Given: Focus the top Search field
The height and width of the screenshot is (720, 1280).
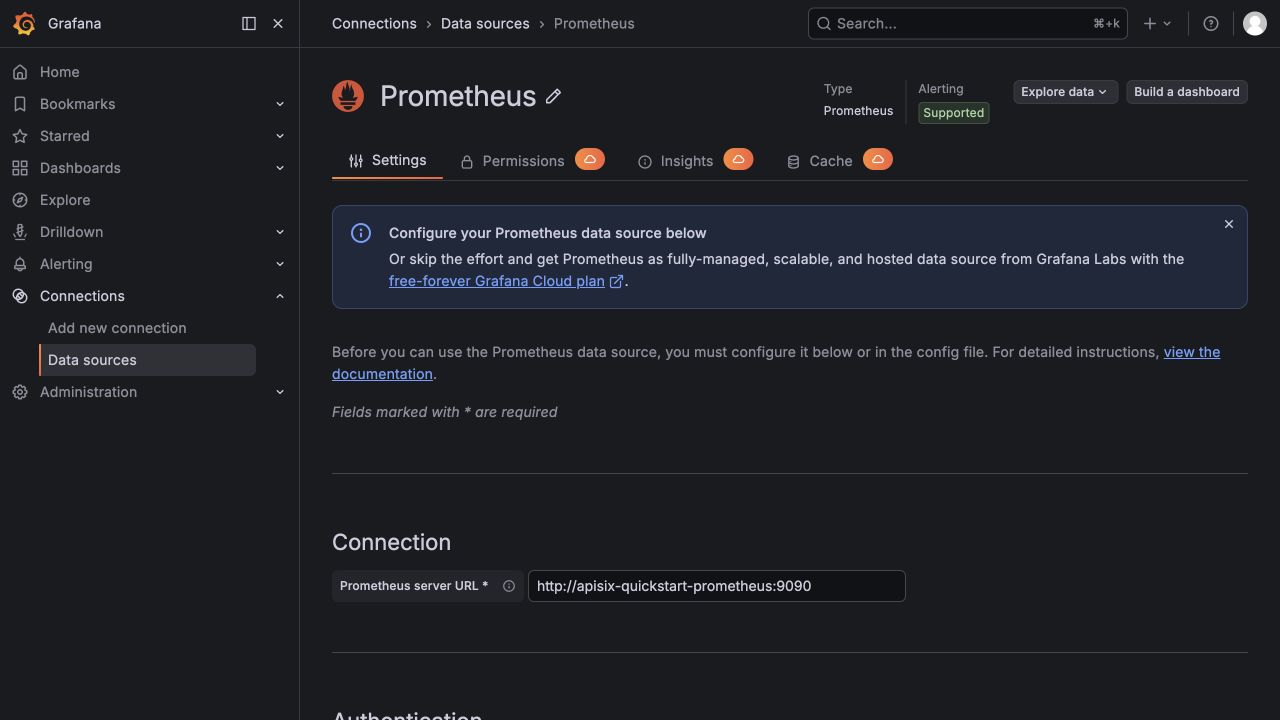Looking at the screenshot, I should pos(967,23).
